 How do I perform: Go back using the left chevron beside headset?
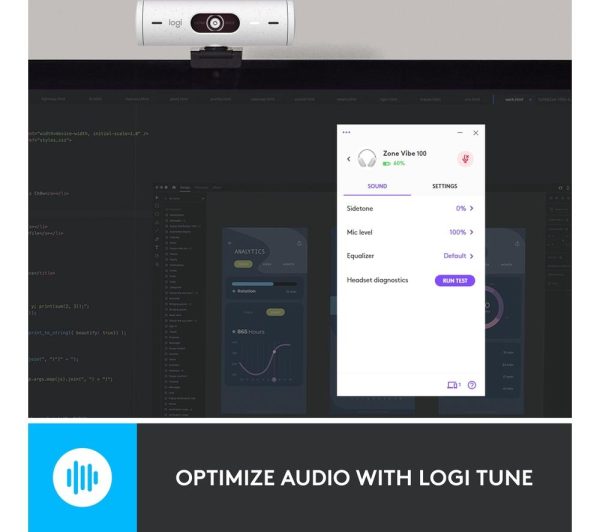[349, 159]
